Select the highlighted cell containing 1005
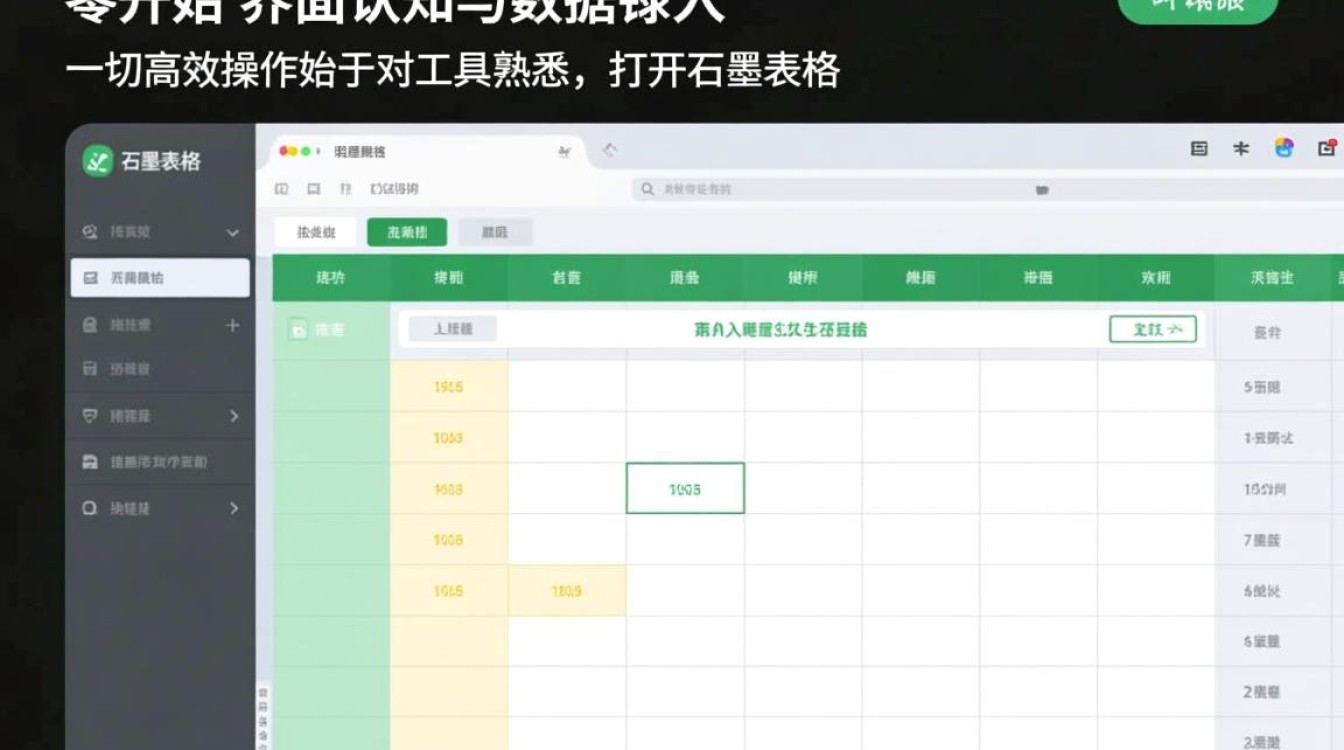1344x750 pixels. (x=685, y=488)
